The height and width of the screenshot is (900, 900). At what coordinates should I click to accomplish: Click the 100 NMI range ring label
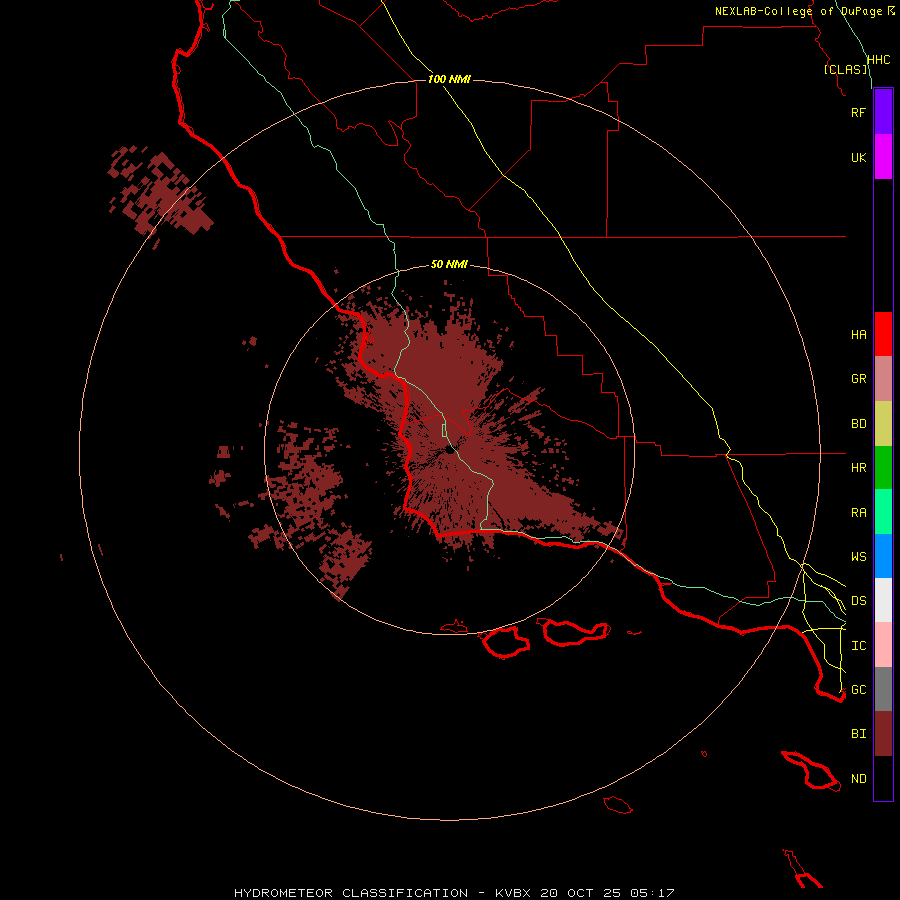click(x=449, y=79)
